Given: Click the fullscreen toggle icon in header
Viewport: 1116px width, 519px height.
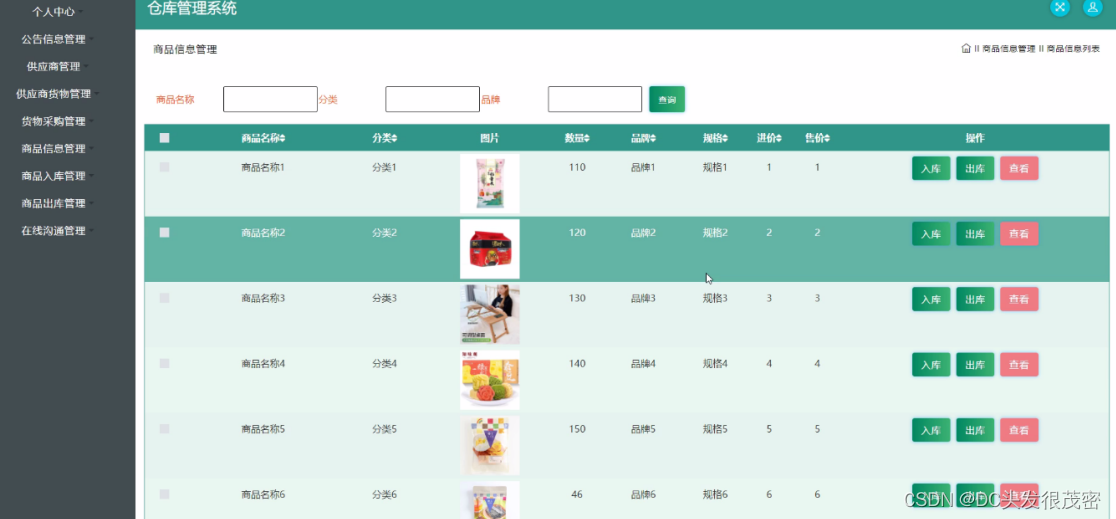Looking at the screenshot, I should 1060,7.
